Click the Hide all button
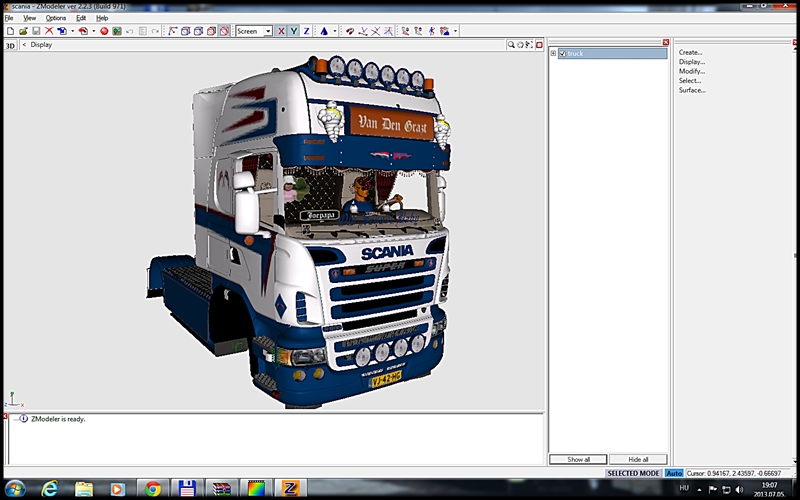The height and width of the screenshot is (500, 800). [x=637, y=459]
